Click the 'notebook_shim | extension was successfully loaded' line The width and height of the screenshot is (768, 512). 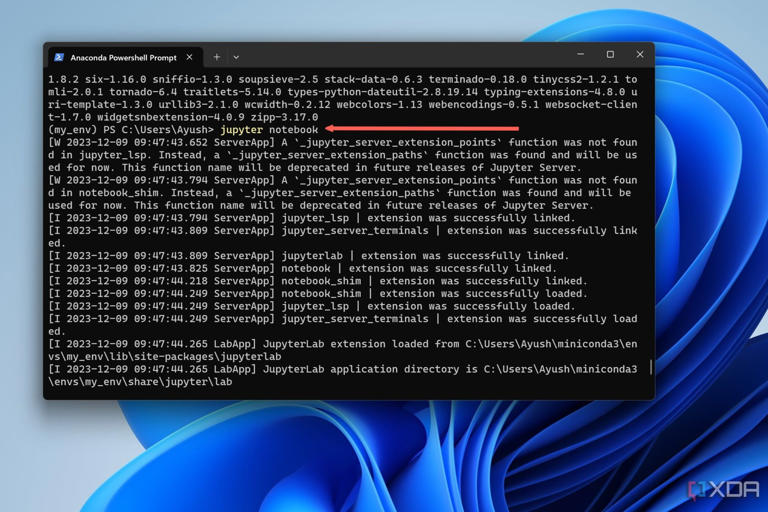(318, 294)
